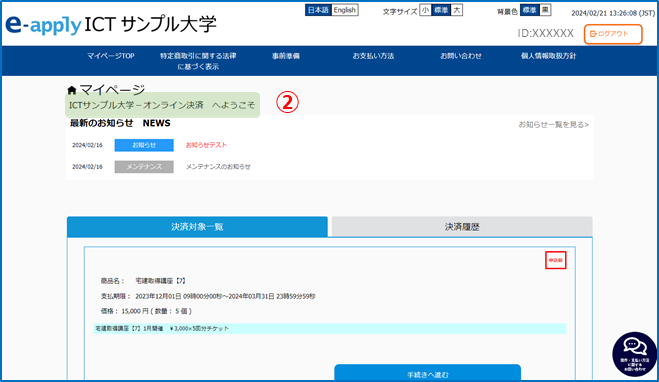Click the red 申込前 status badge
Image resolution: width=659 pixels, height=382 pixels.
556,260
